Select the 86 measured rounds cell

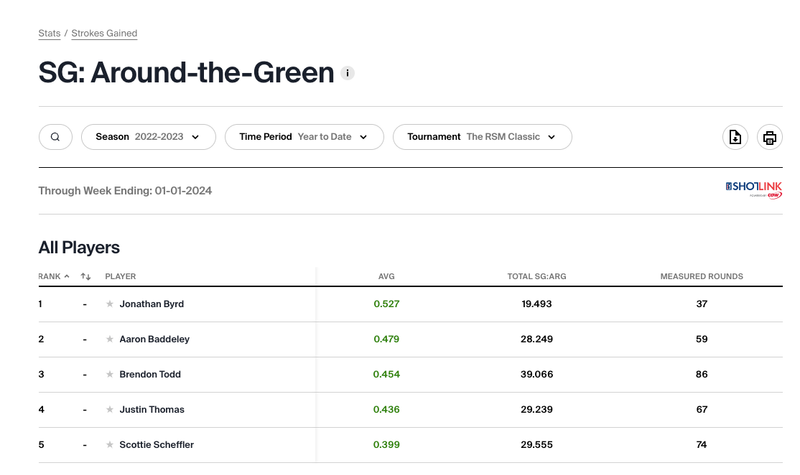click(x=702, y=374)
